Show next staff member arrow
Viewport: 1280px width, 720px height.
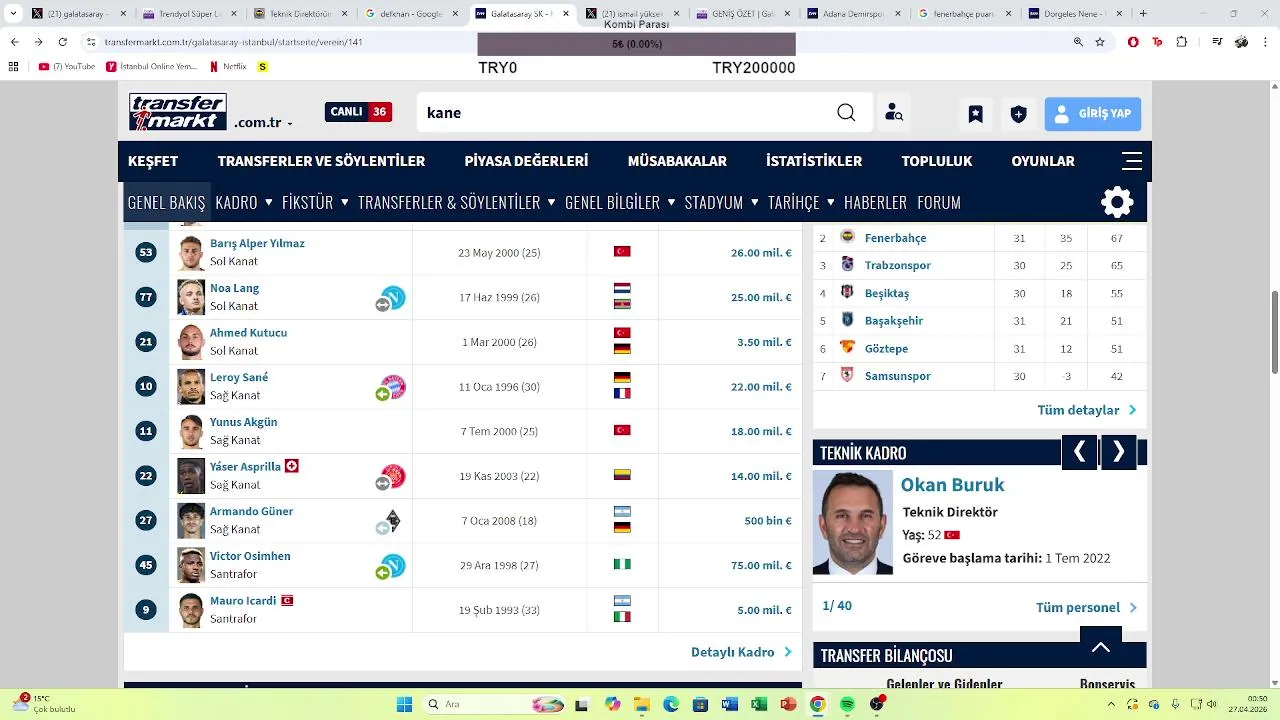click(x=1119, y=453)
